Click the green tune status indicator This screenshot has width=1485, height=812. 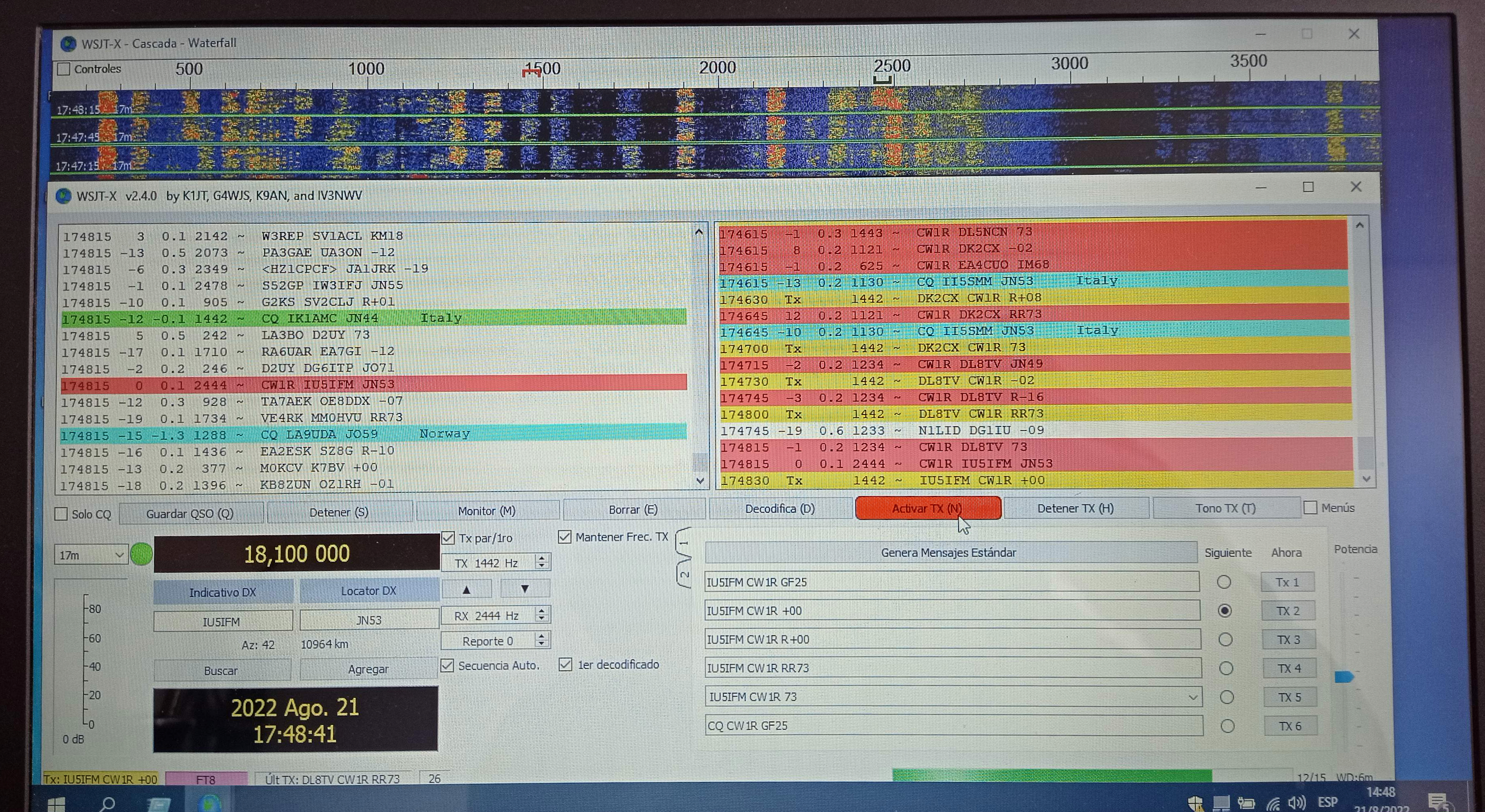pos(141,554)
